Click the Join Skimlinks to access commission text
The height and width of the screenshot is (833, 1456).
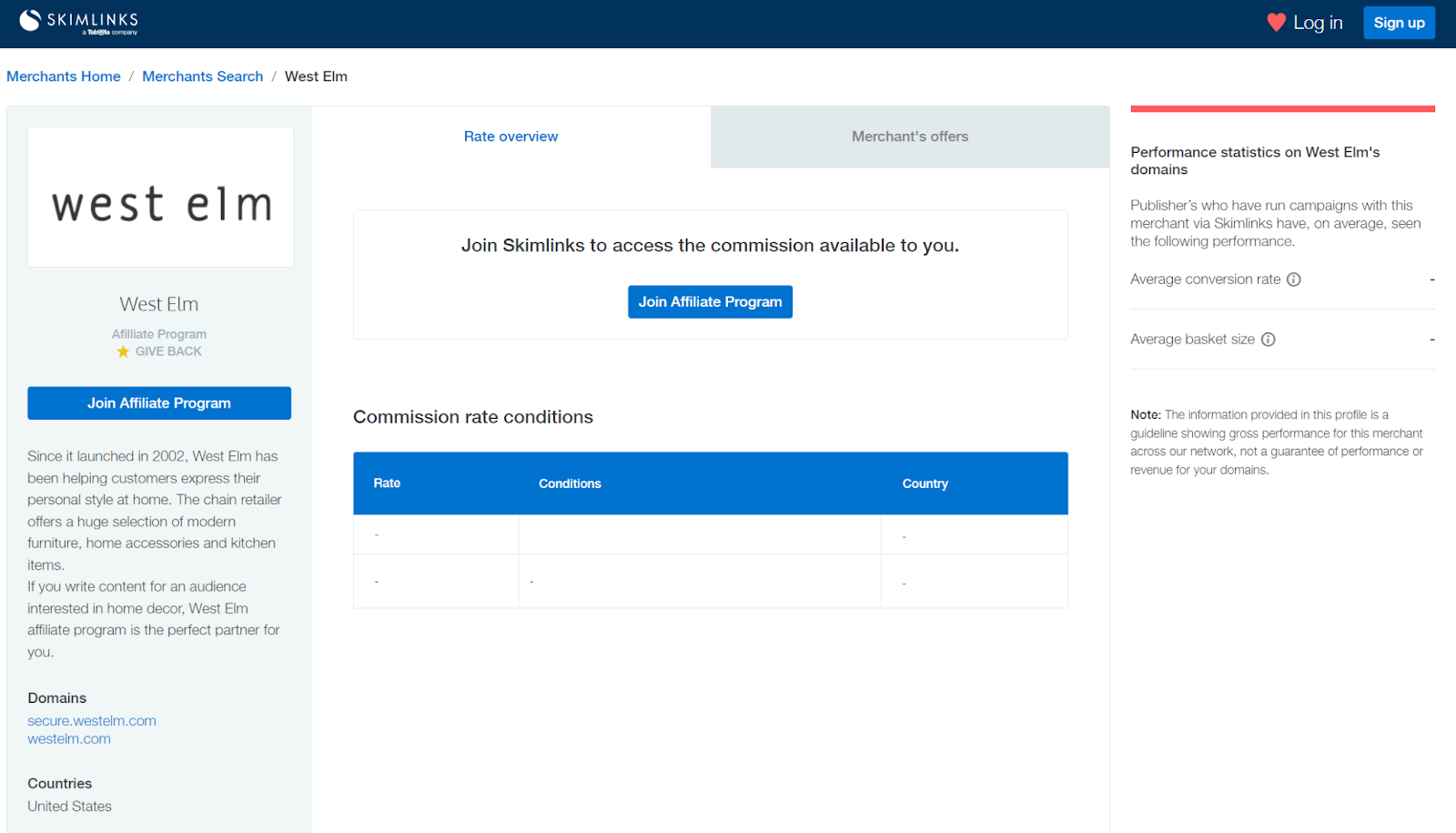(710, 246)
